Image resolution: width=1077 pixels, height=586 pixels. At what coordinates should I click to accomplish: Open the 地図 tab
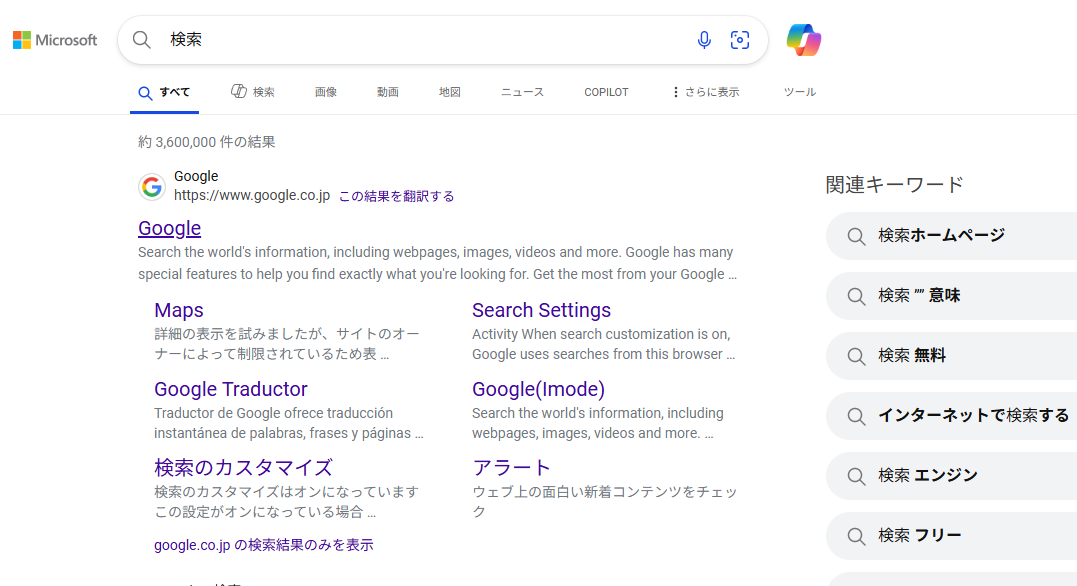[x=450, y=92]
